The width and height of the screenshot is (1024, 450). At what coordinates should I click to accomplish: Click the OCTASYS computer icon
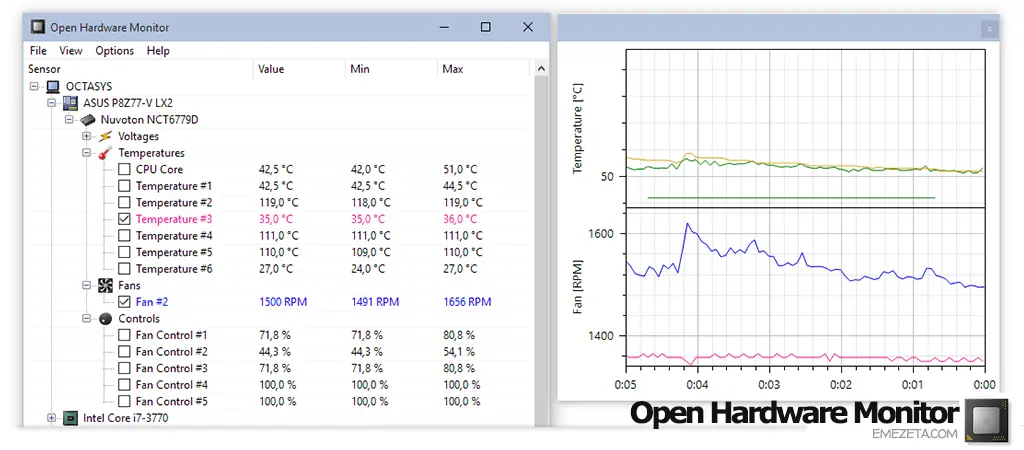pos(53,86)
